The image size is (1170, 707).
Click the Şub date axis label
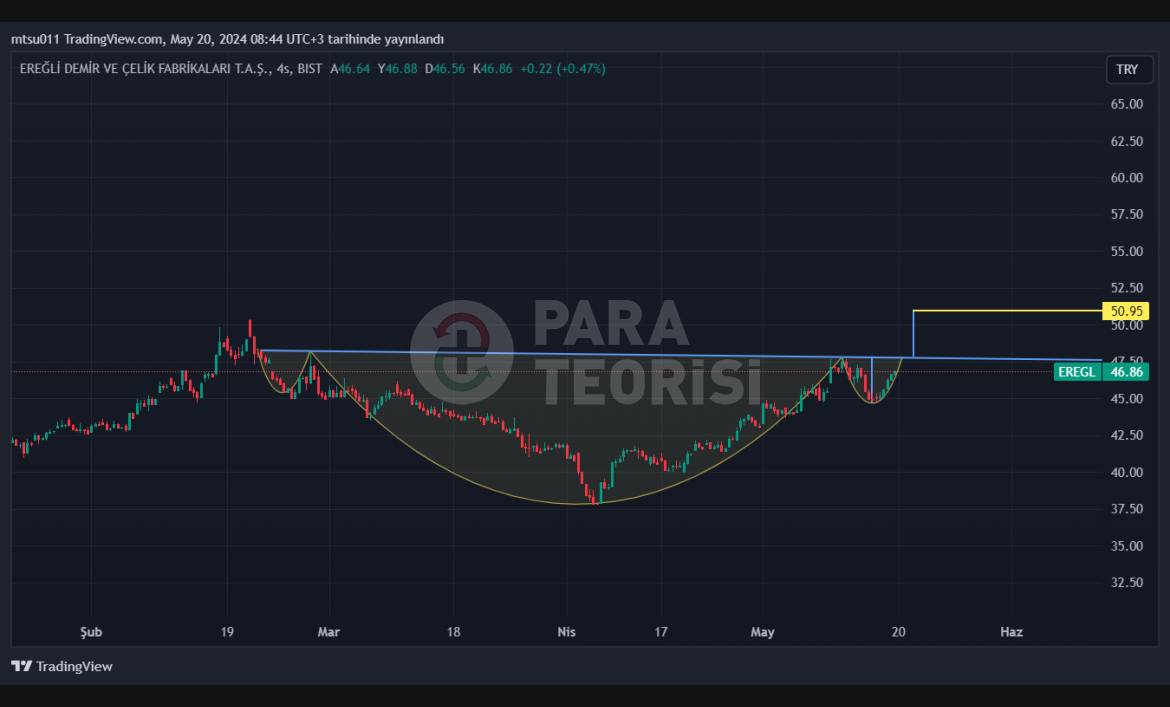pos(91,632)
